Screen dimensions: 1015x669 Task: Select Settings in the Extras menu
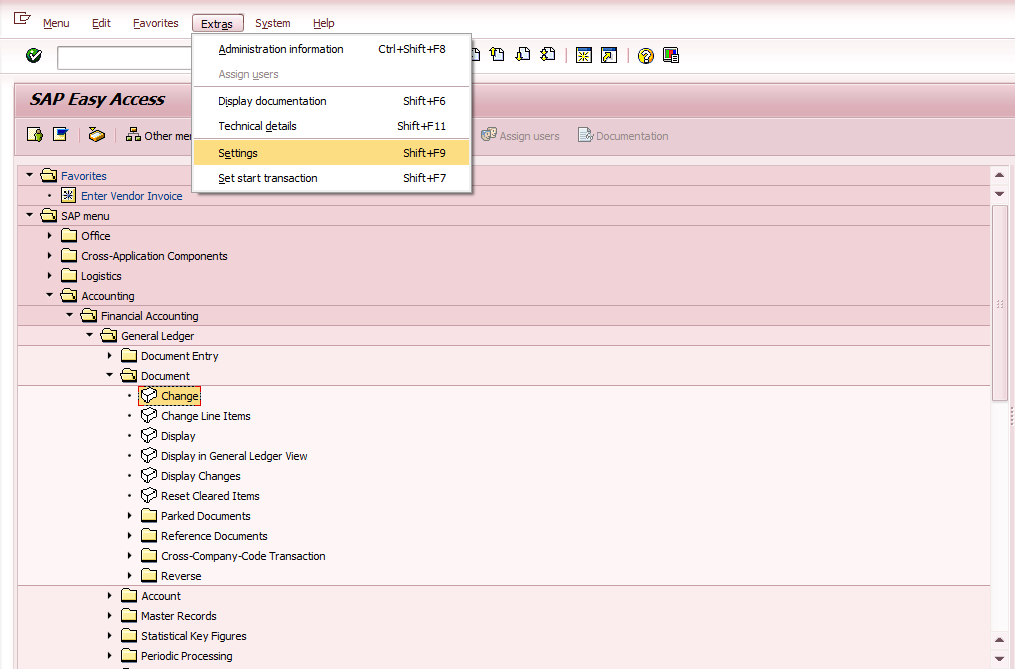pyautogui.click(x=331, y=153)
